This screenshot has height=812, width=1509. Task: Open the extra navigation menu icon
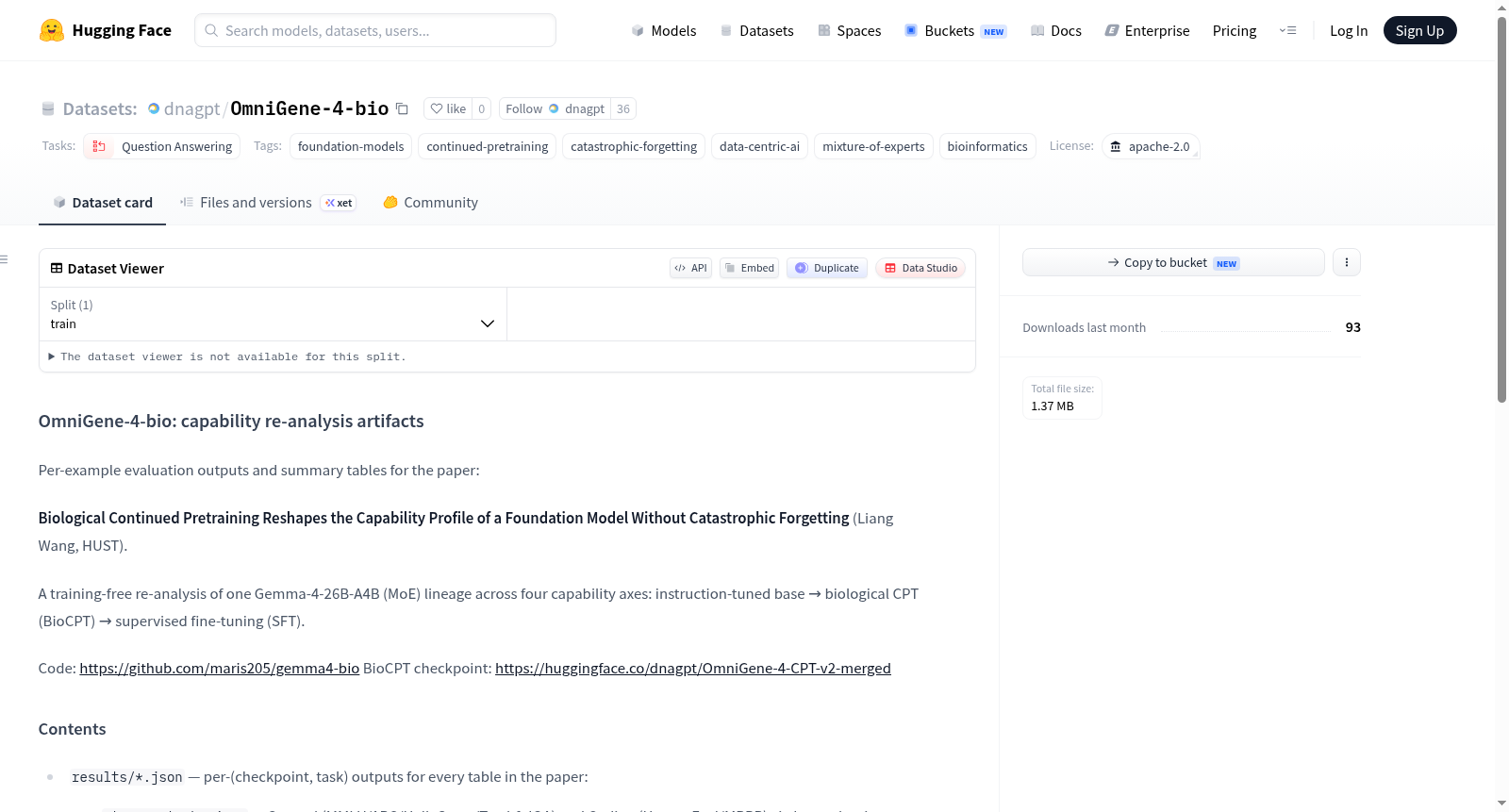[1287, 30]
